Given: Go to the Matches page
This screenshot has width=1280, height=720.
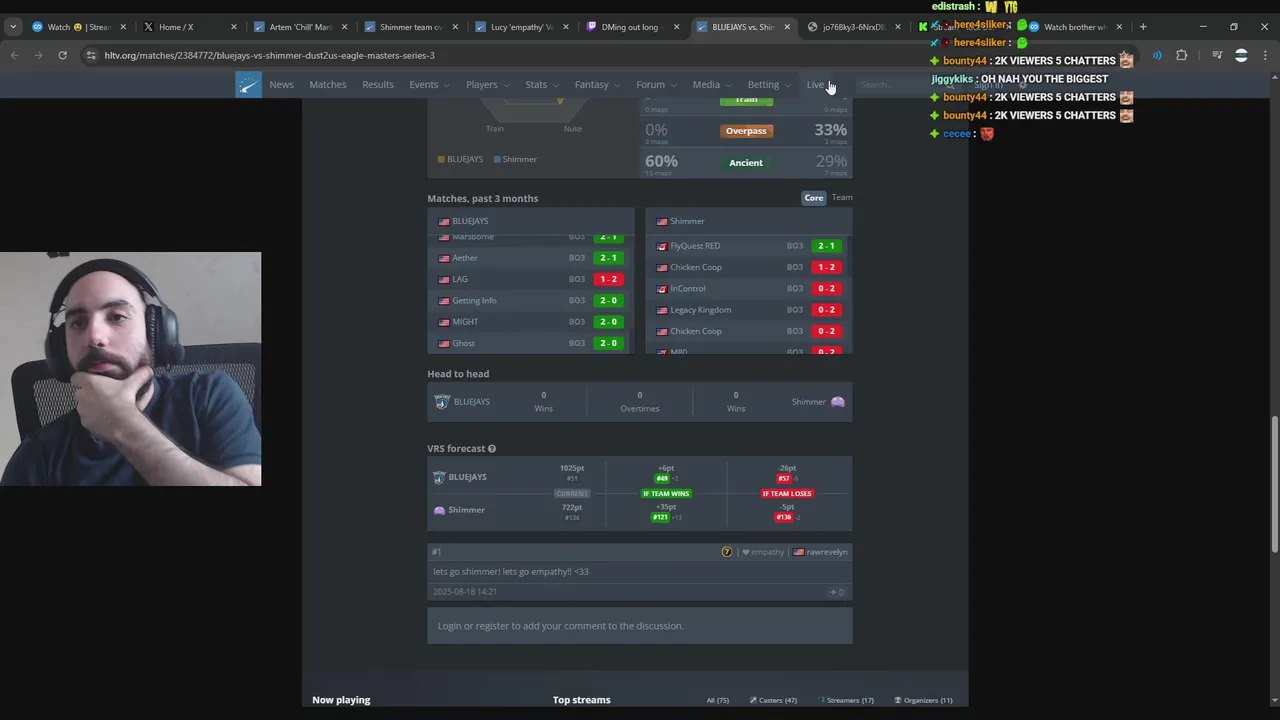Looking at the screenshot, I should coord(327,85).
